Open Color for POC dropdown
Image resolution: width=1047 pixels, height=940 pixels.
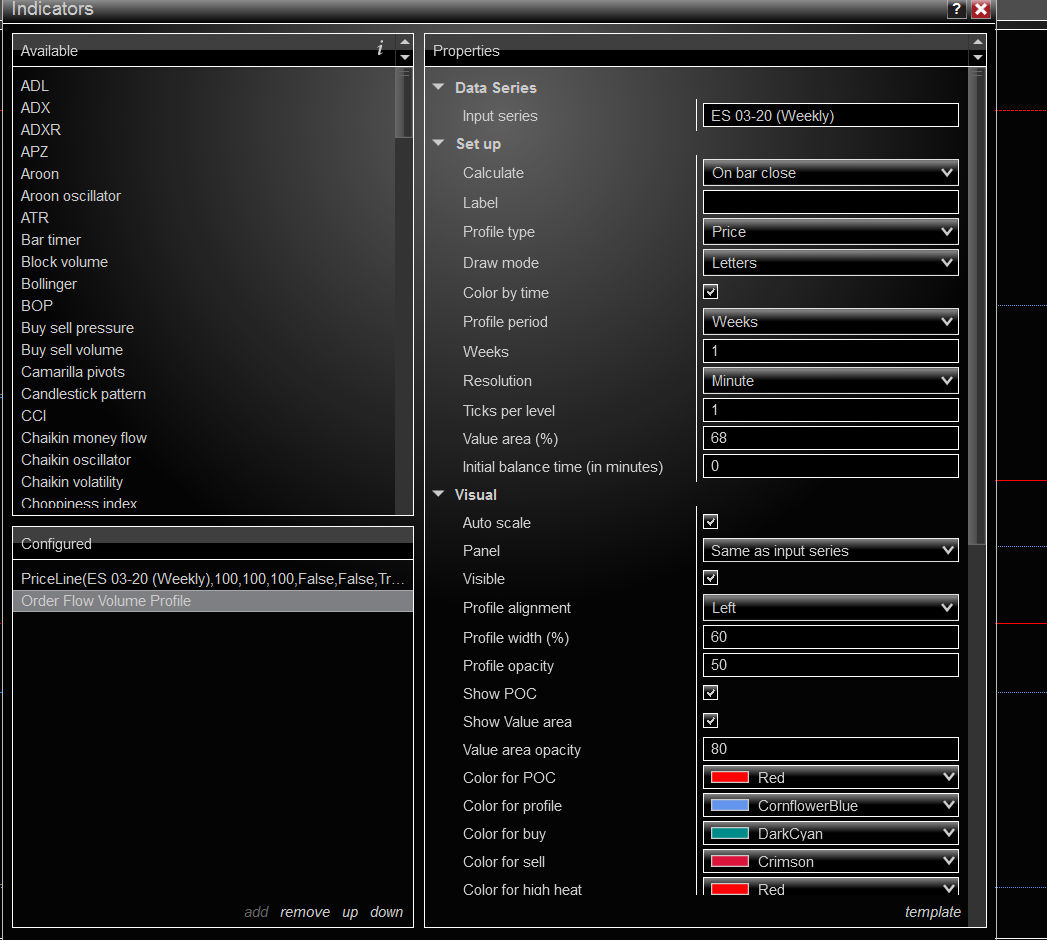[x=831, y=778]
